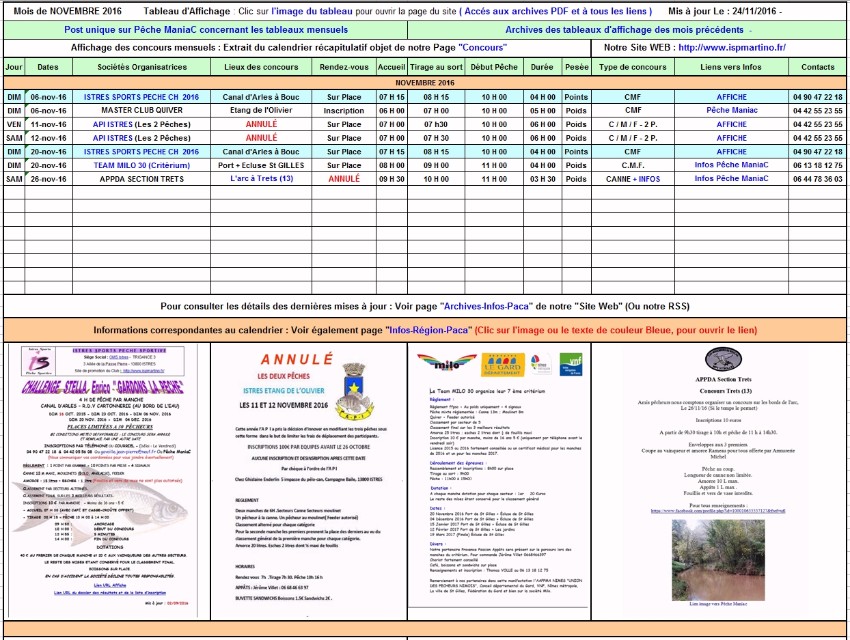Open the TEAM MILO 30 (Critérium) link
Image resolution: width=850 pixels, height=640 pixels.
click(141, 165)
